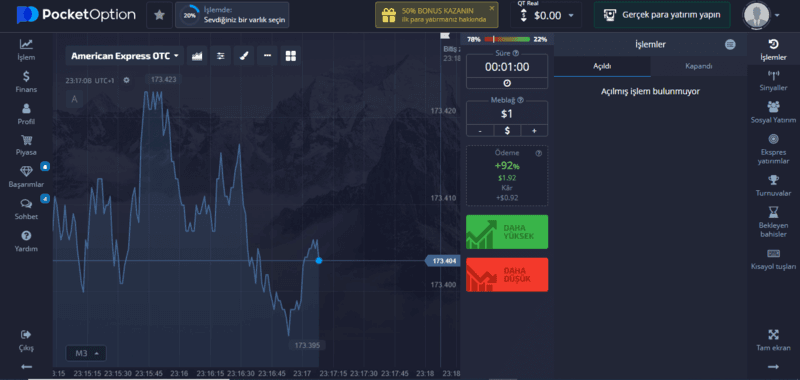Open the Yardım help section
This screenshot has height=380, width=800.
pyautogui.click(x=26, y=241)
